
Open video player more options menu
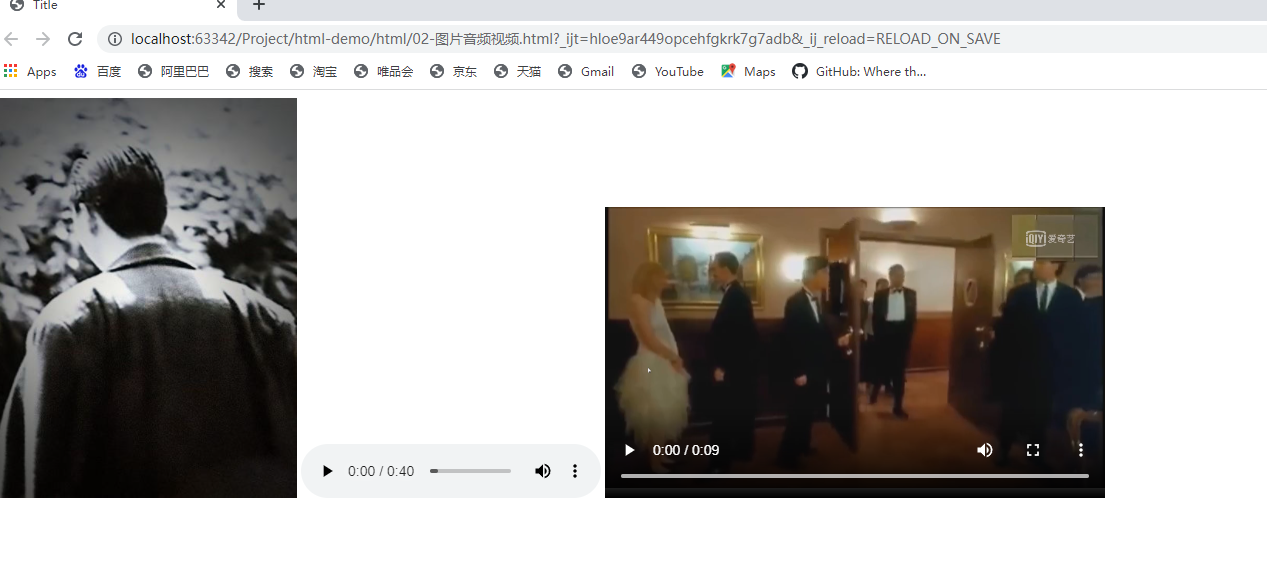tap(1081, 450)
